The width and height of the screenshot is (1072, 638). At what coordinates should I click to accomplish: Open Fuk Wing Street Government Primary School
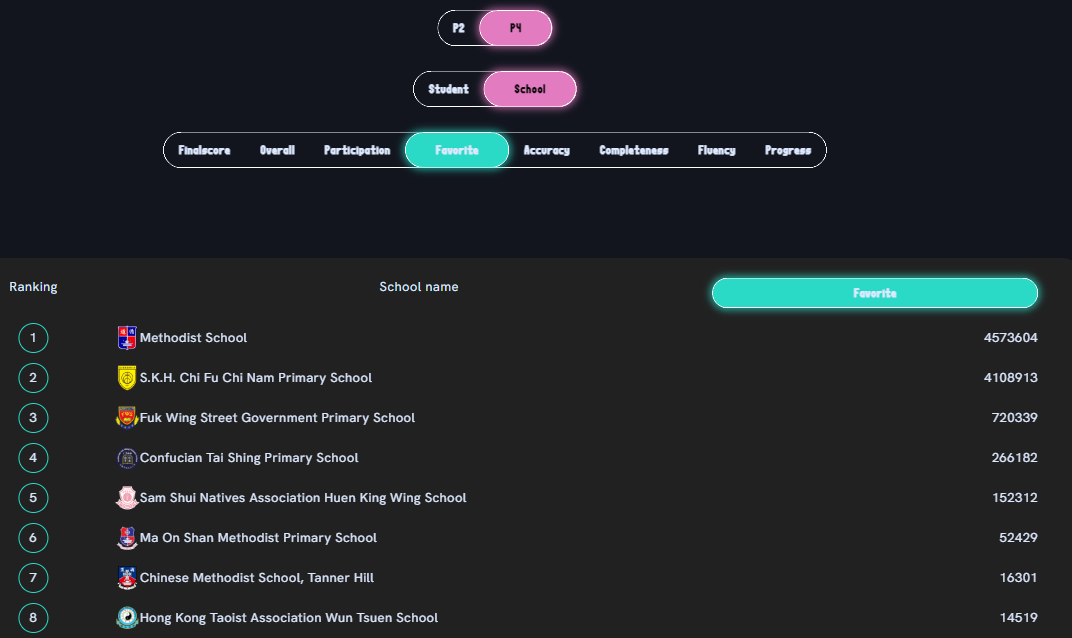(x=277, y=418)
